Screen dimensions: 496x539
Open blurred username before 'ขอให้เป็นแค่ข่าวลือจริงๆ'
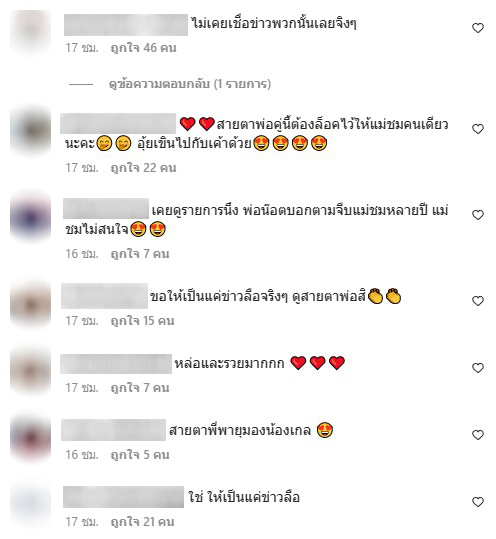(x=104, y=296)
